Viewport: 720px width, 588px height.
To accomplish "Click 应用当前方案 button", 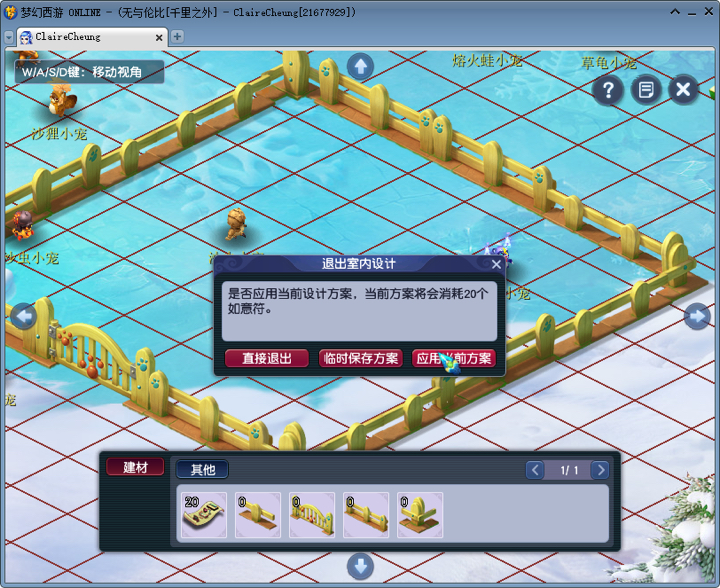I will click(454, 358).
